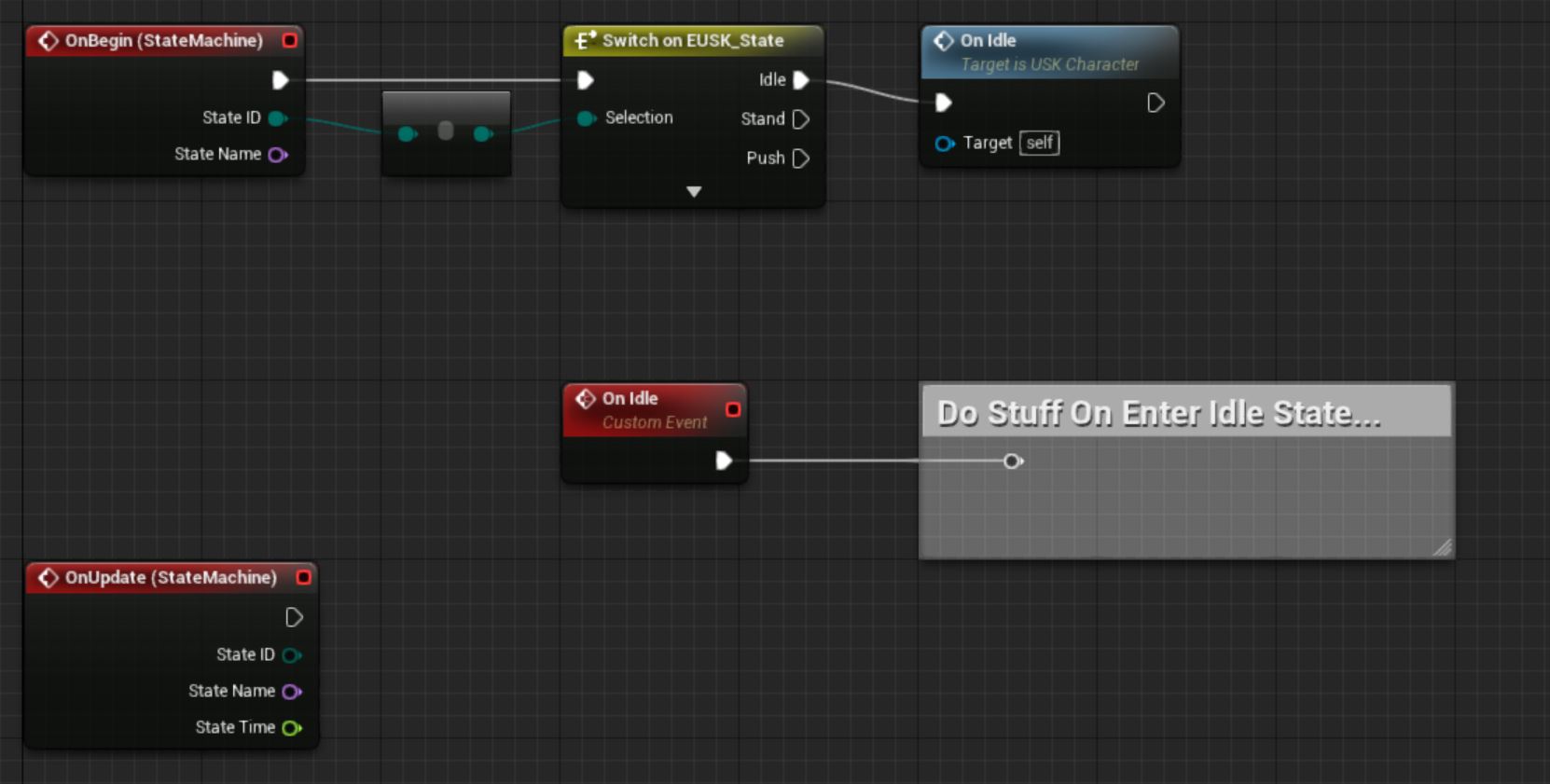Click the conversion node between State ID and Selection
Screen dimensions: 1550x784
tap(446, 132)
